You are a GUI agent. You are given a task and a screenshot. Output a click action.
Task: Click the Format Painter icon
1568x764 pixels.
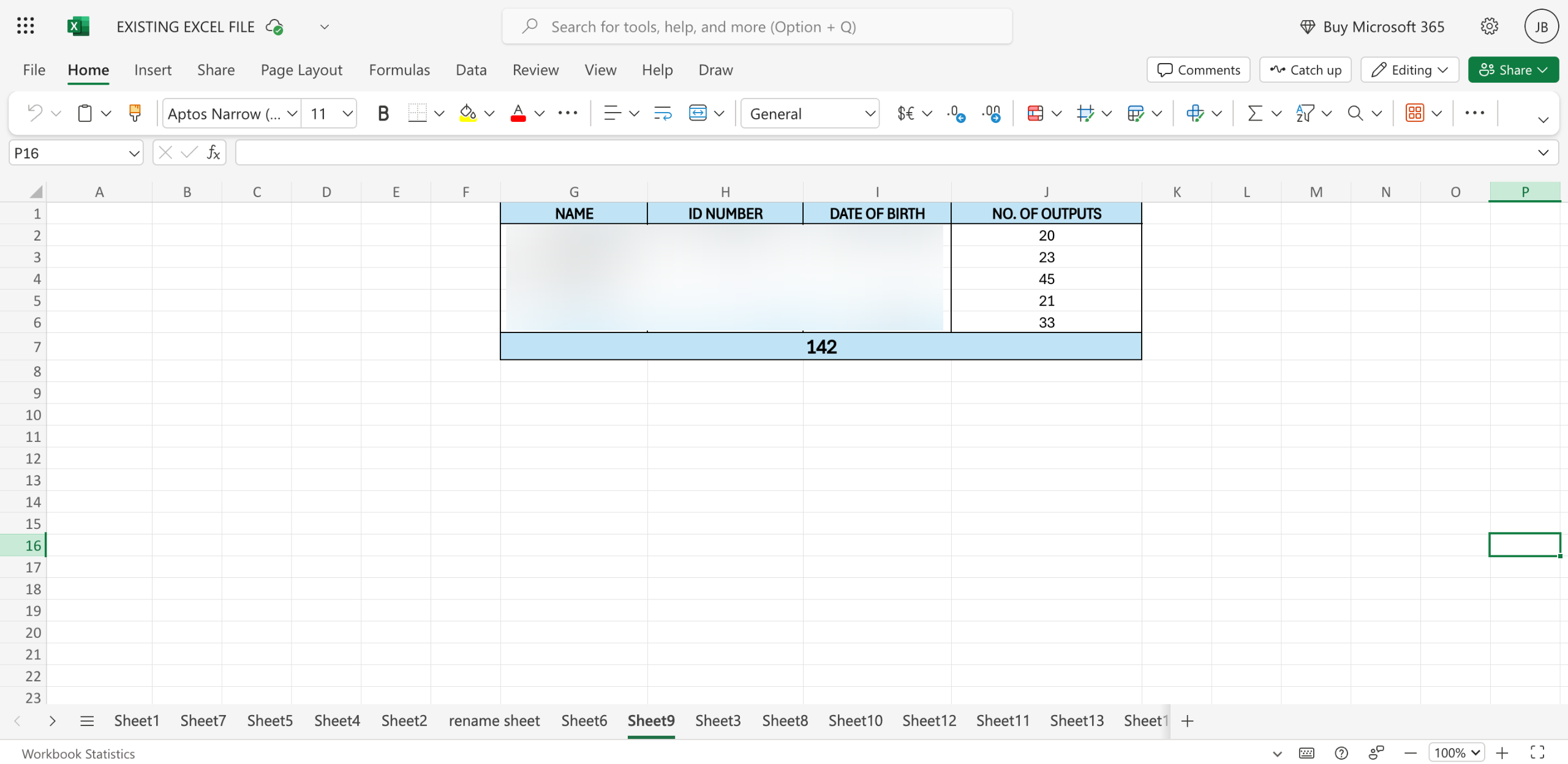(x=135, y=113)
